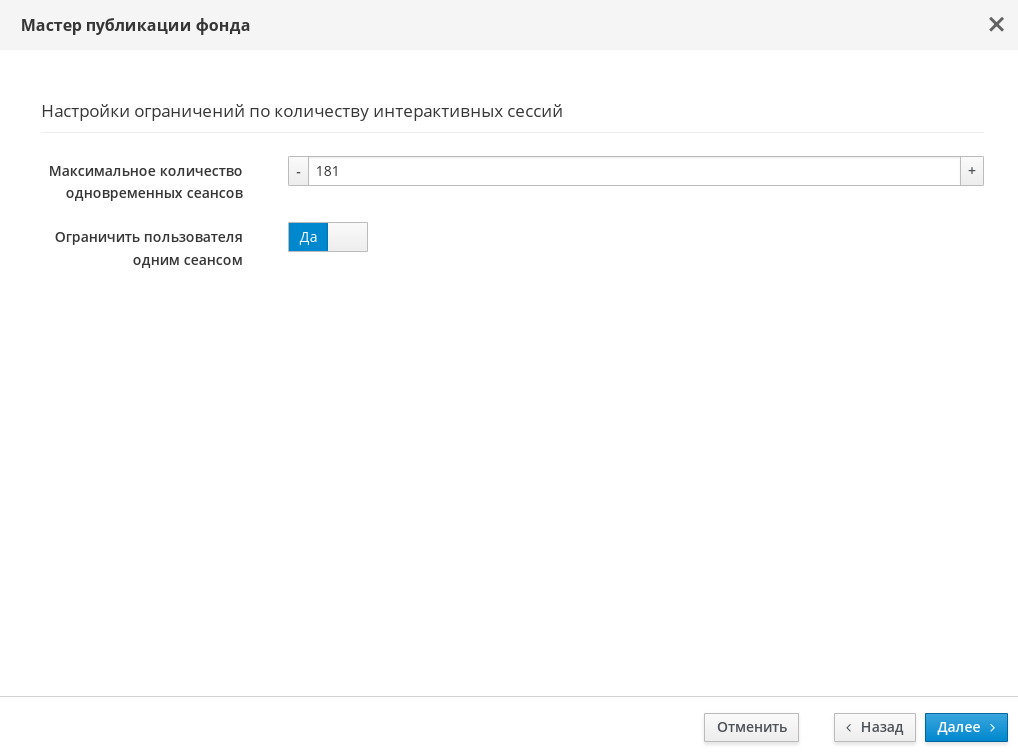Click the interactive session limits section heading
This screenshot has width=1018, height=755.
tap(302, 111)
